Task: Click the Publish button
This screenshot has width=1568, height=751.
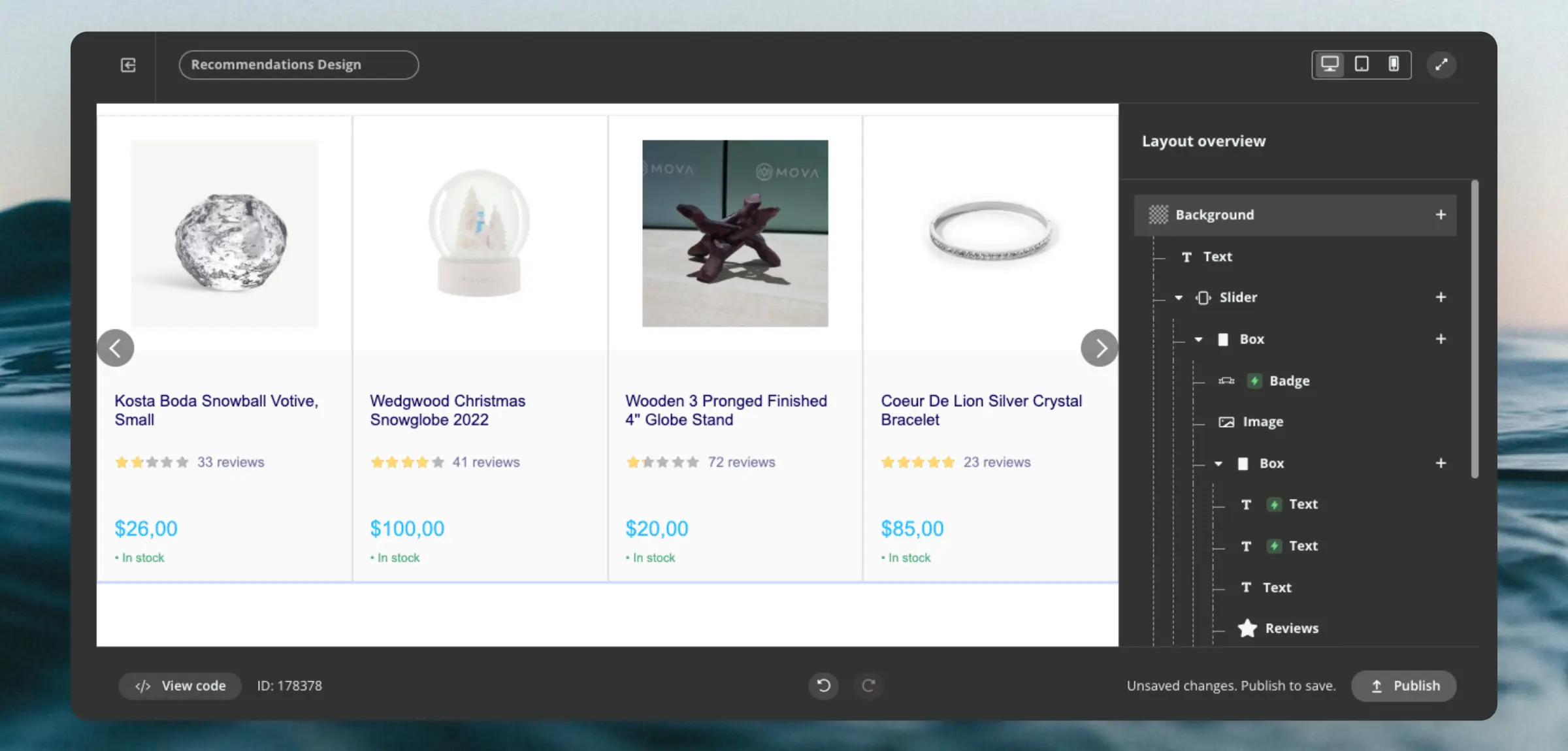Action: [1407, 685]
